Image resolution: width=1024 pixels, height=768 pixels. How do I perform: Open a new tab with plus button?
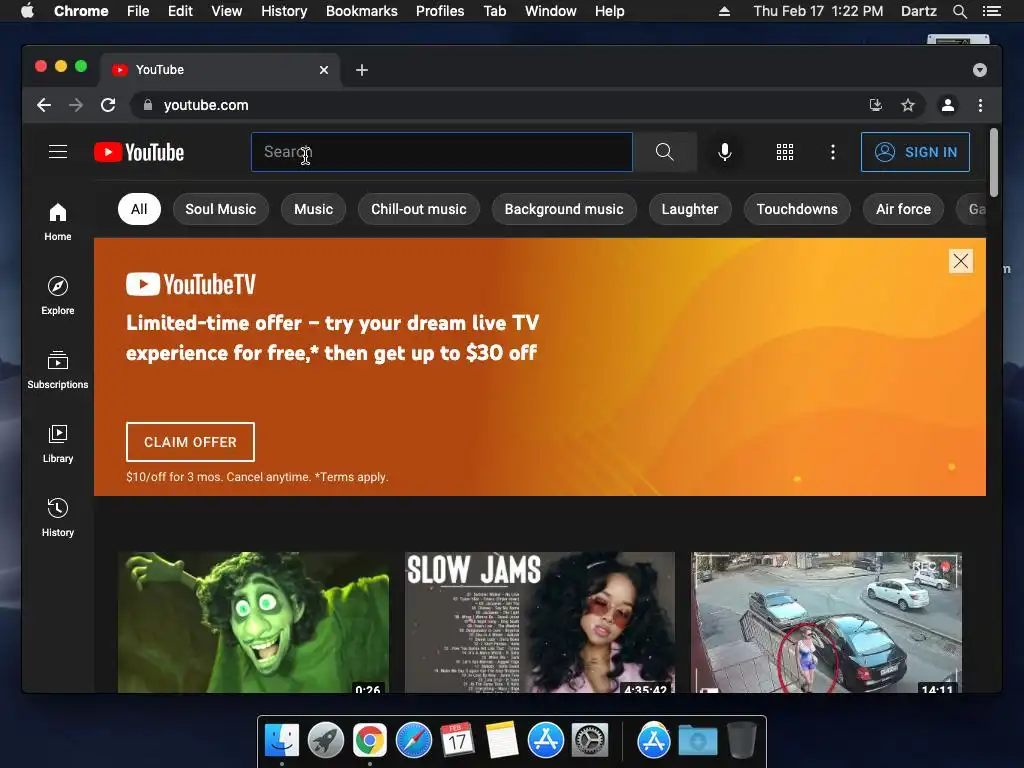point(362,70)
